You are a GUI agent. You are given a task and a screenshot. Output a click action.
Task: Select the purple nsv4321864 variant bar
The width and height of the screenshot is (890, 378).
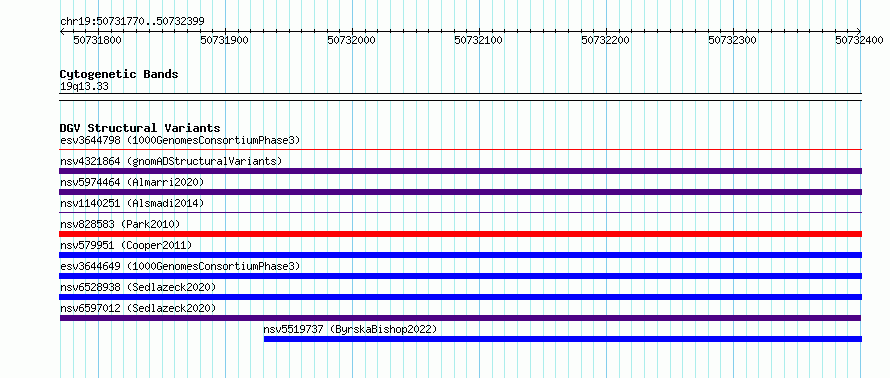point(461,171)
